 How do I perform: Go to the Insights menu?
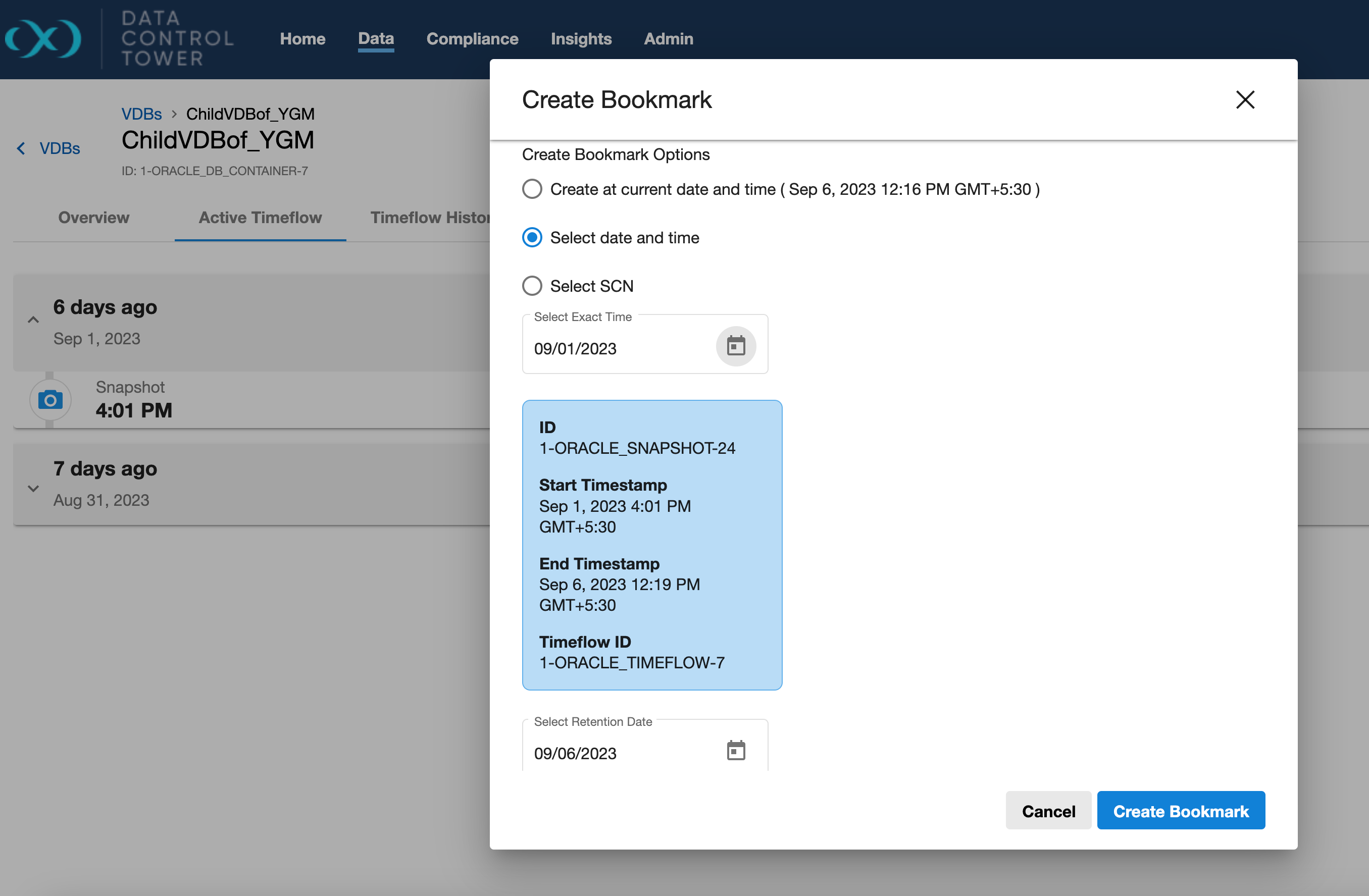[581, 38]
